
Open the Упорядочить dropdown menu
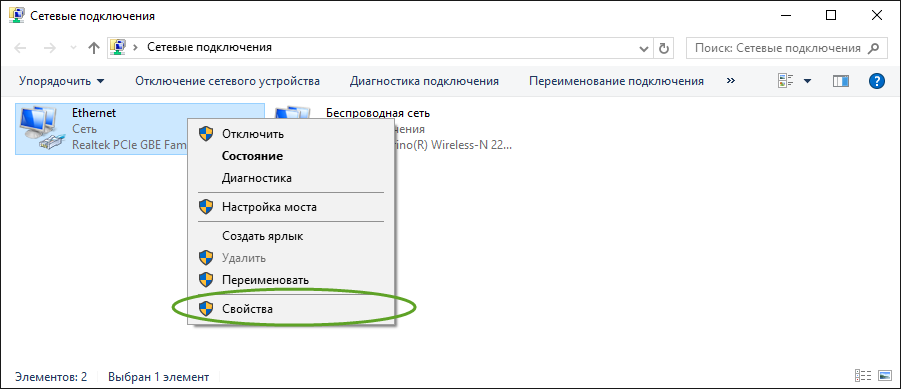[61, 82]
